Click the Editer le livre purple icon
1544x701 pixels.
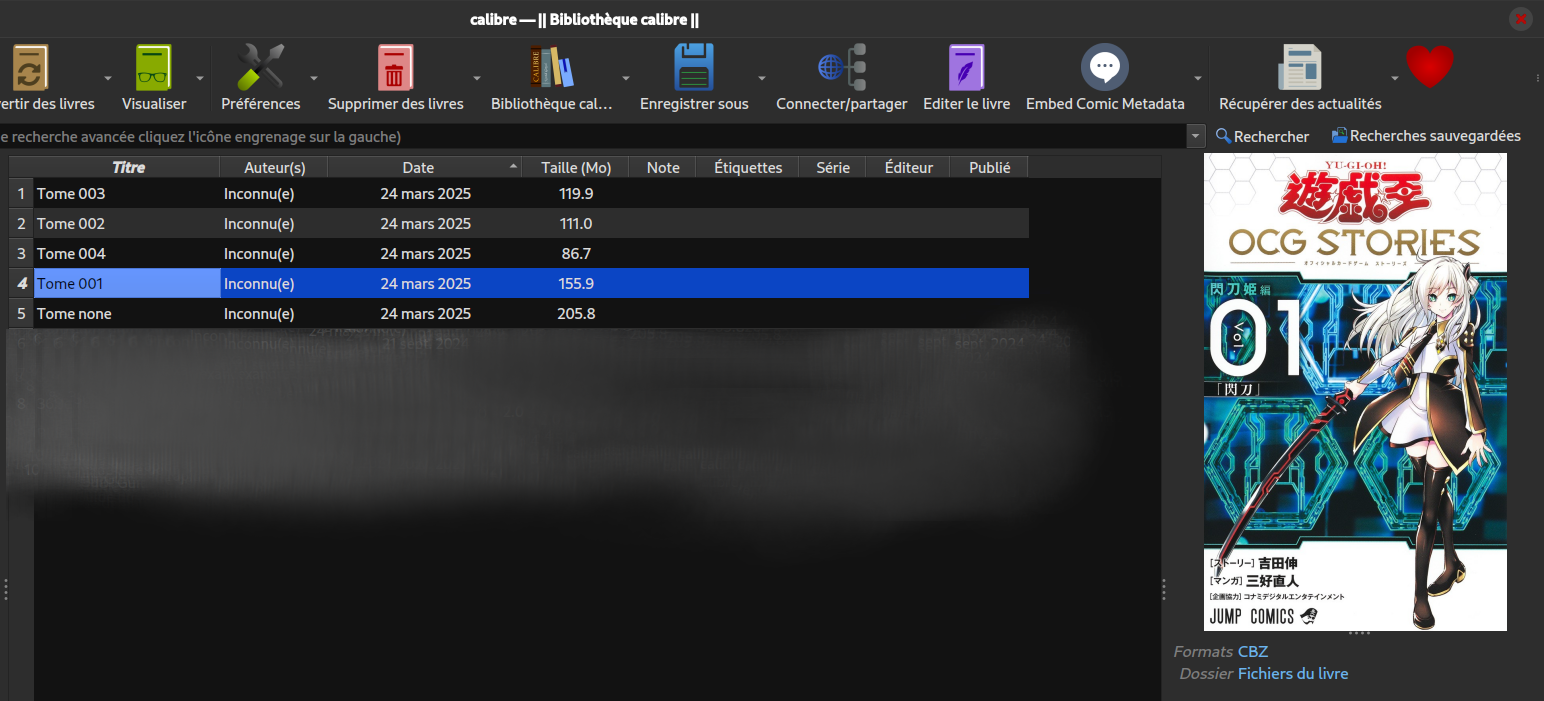coord(966,68)
